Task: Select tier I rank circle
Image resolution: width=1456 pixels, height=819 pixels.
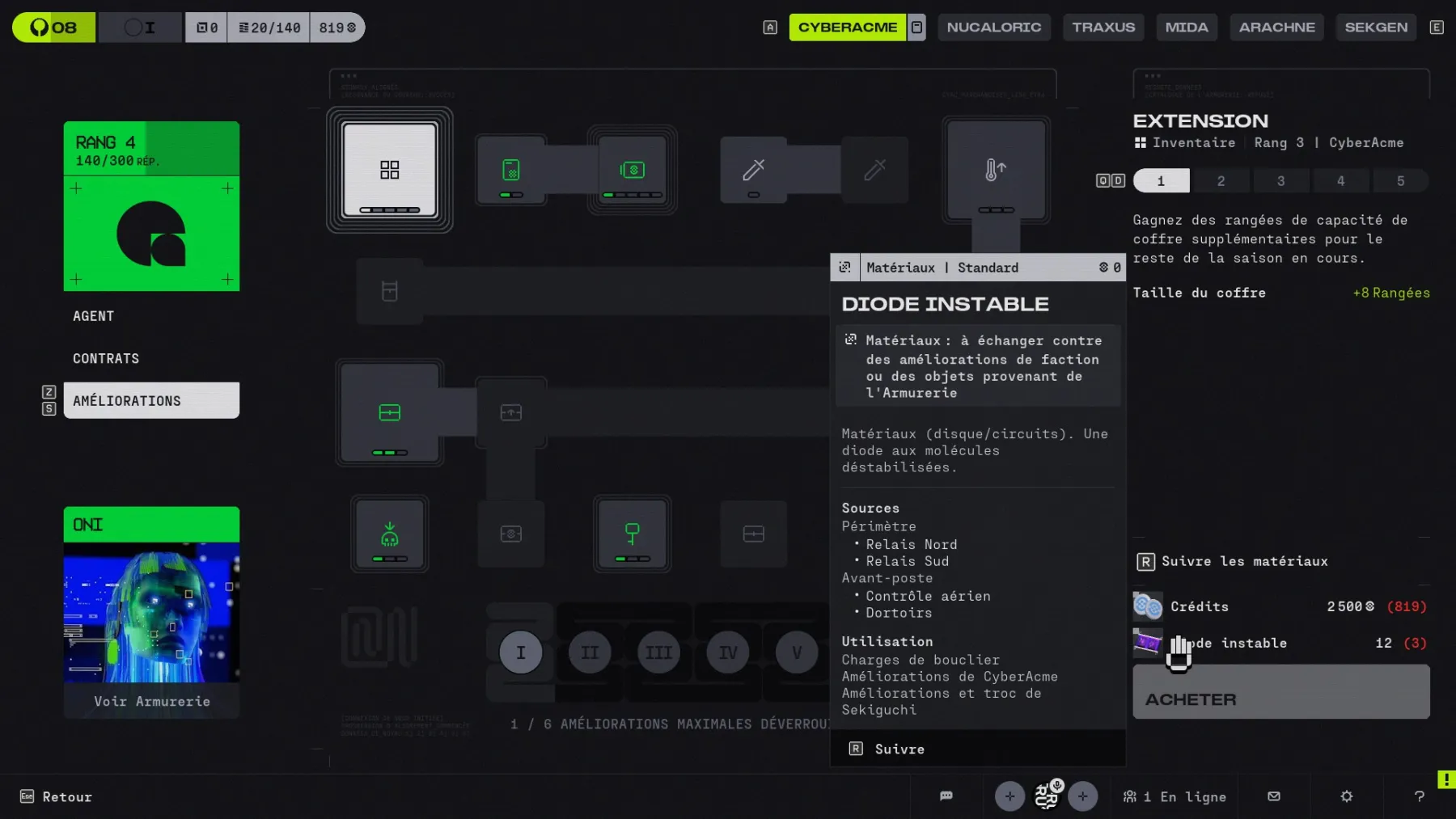Action: pos(520,652)
